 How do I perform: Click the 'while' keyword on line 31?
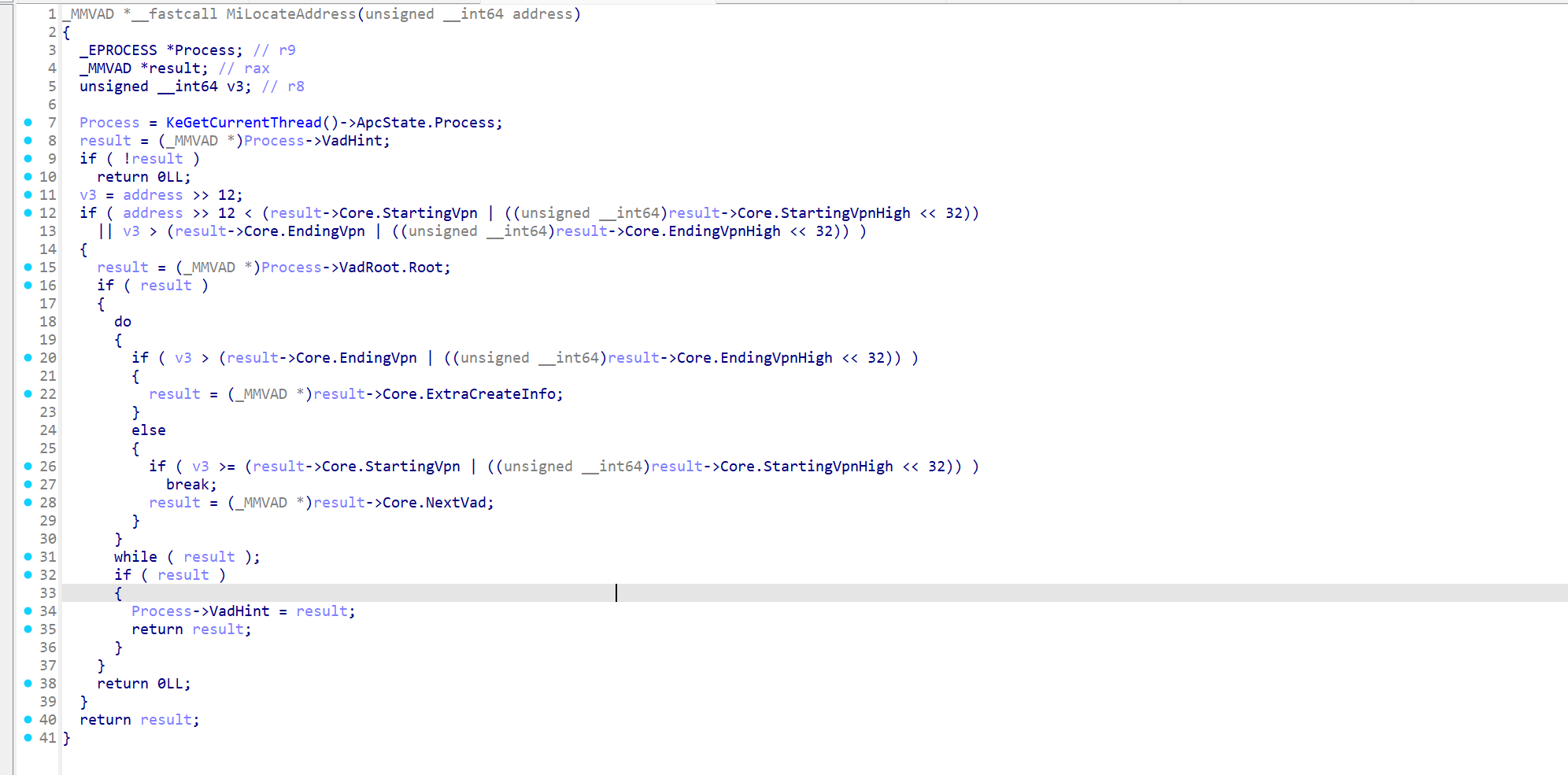coord(135,557)
